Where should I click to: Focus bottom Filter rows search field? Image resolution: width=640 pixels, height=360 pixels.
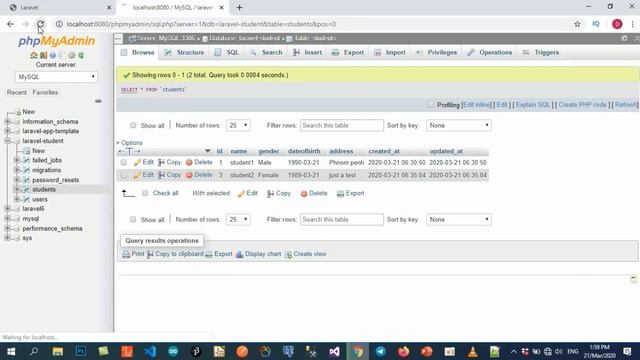[x=342, y=220]
